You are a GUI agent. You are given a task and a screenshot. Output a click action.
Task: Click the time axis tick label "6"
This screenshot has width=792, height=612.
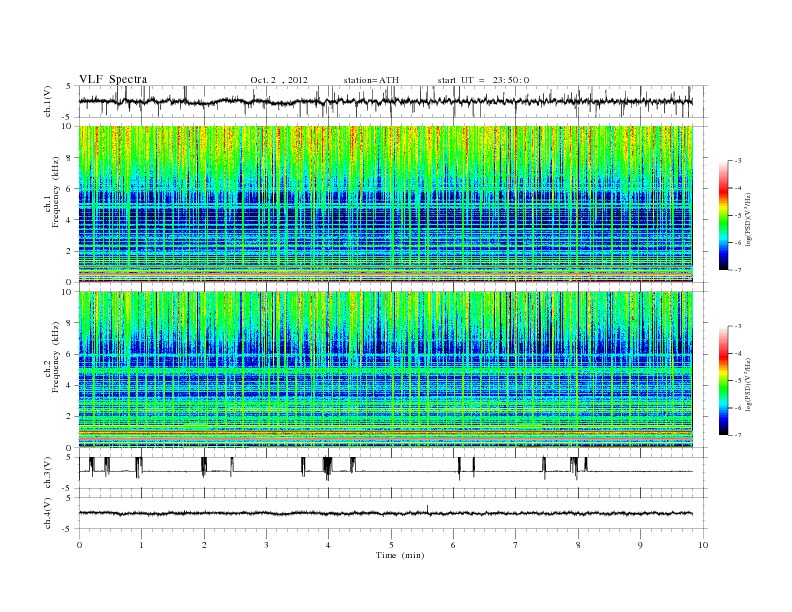(454, 545)
